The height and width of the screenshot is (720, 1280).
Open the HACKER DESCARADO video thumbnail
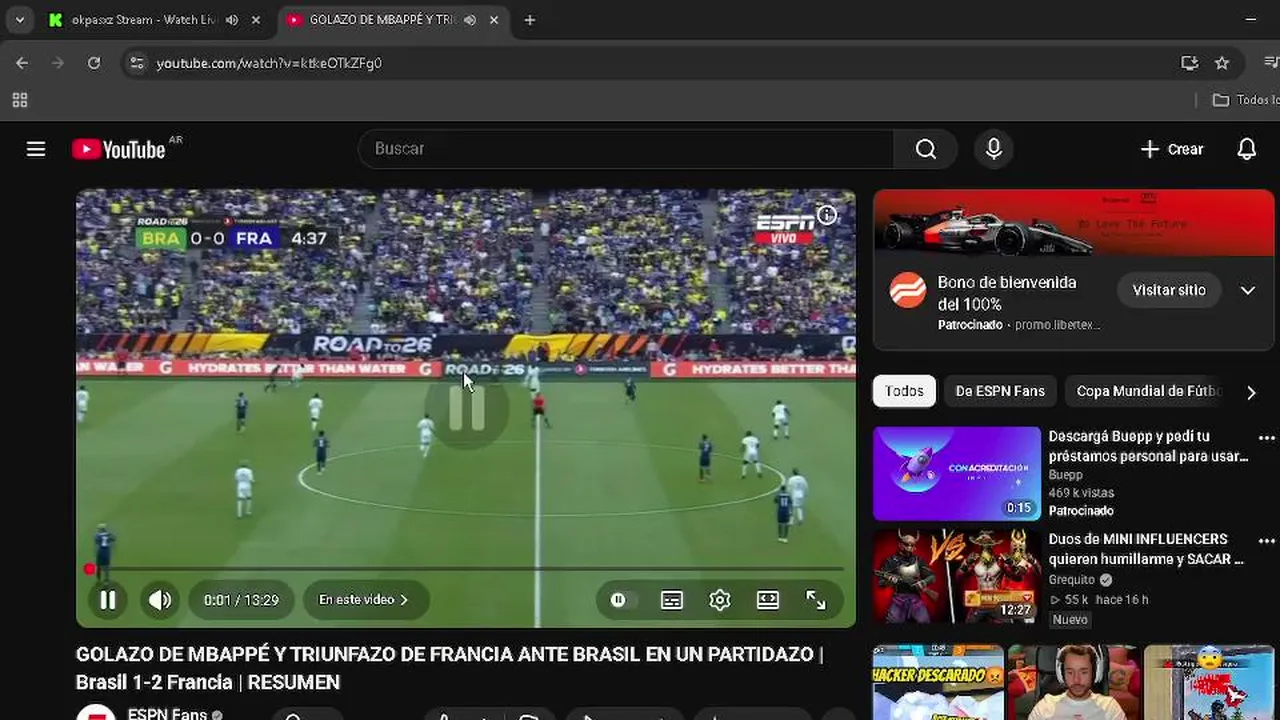click(x=938, y=683)
